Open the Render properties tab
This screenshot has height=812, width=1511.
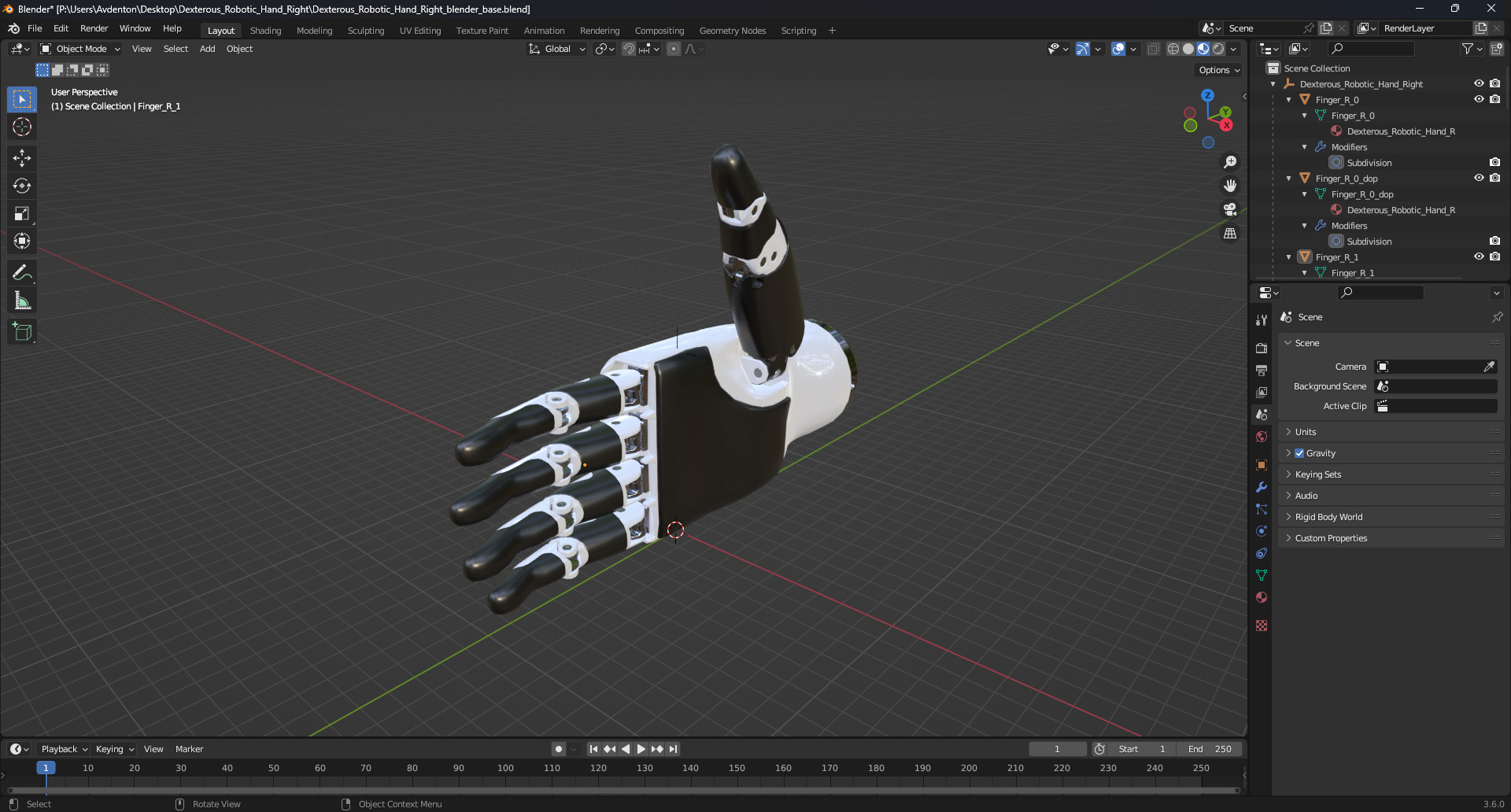click(x=1262, y=348)
